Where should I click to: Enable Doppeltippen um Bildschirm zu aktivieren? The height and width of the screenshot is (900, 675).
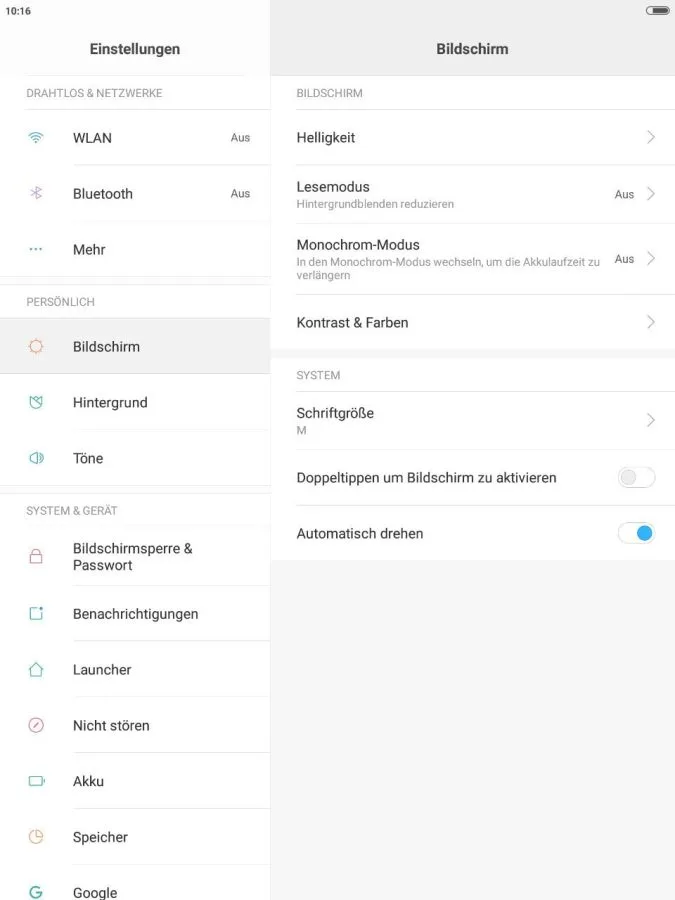[636, 477]
